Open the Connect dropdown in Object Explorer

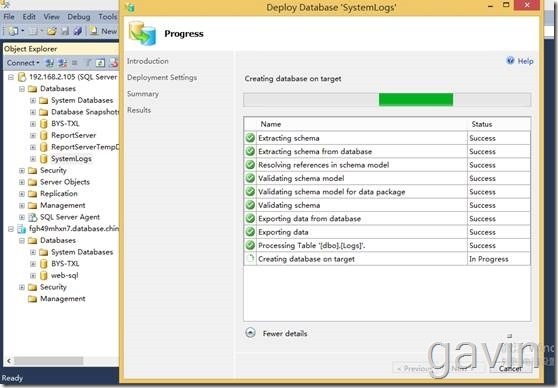(x=23, y=63)
